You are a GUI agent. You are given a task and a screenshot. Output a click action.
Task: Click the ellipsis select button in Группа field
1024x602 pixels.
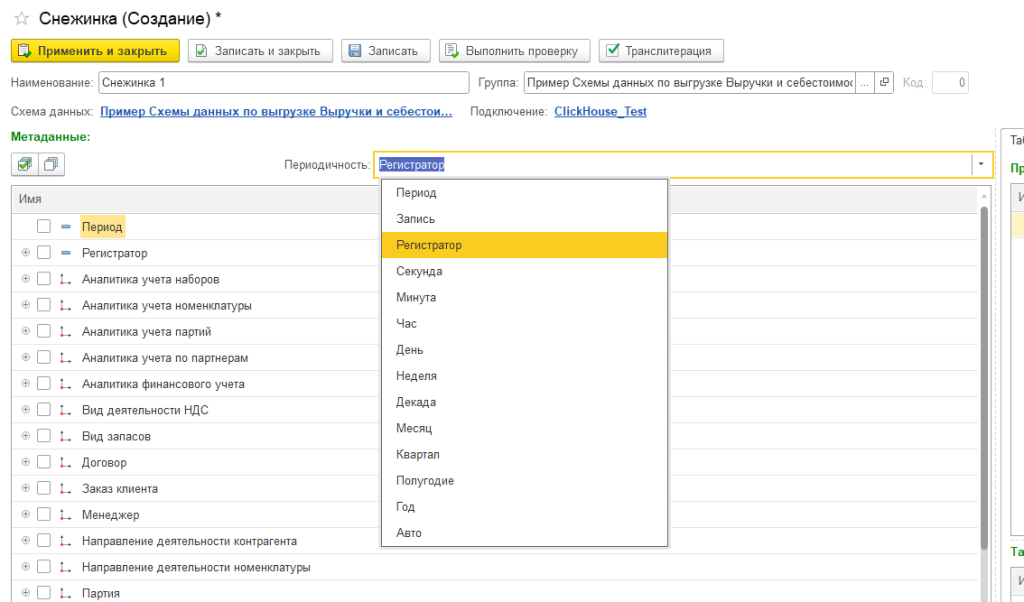(865, 83)
